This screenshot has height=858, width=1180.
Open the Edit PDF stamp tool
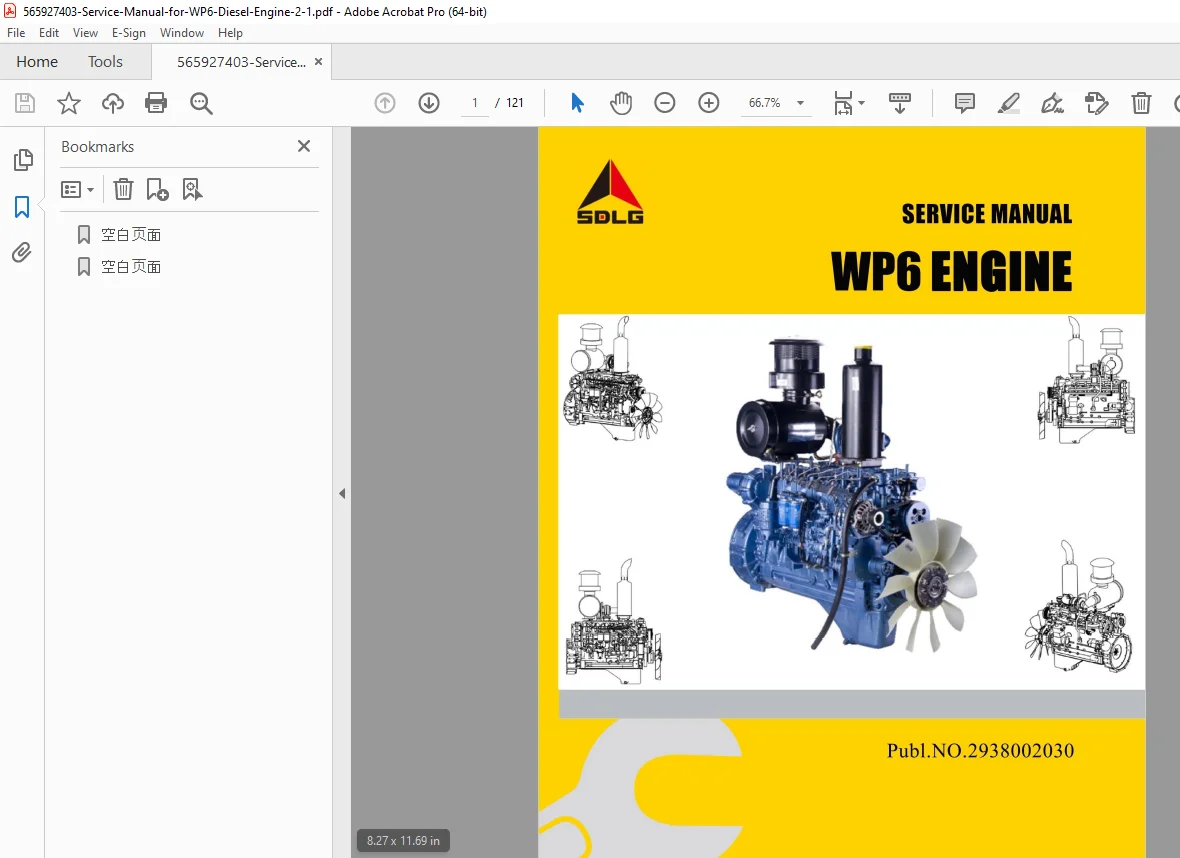tap(1096, 103)
